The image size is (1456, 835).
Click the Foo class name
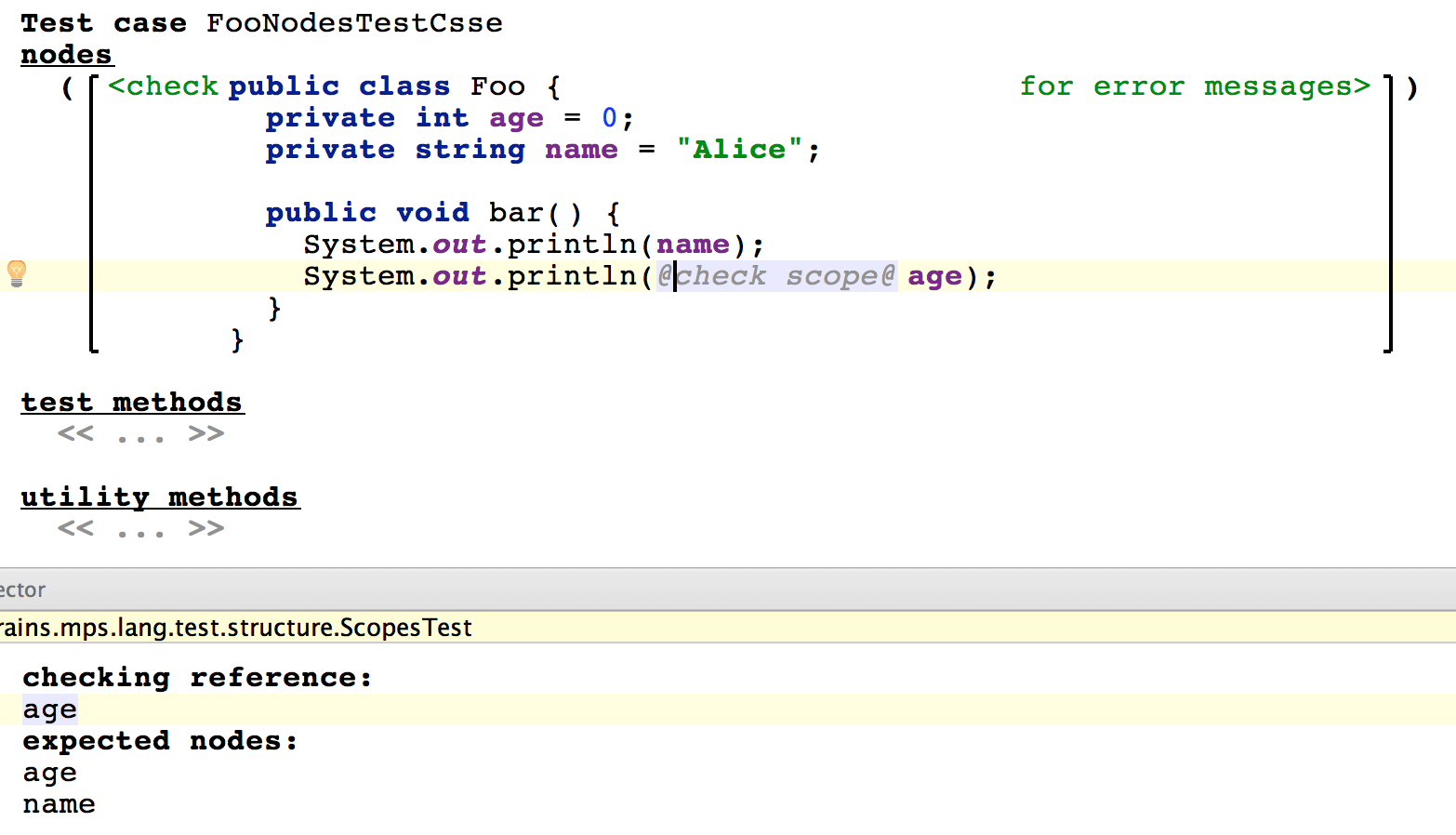pyautogui.click(x=497, y=86)
